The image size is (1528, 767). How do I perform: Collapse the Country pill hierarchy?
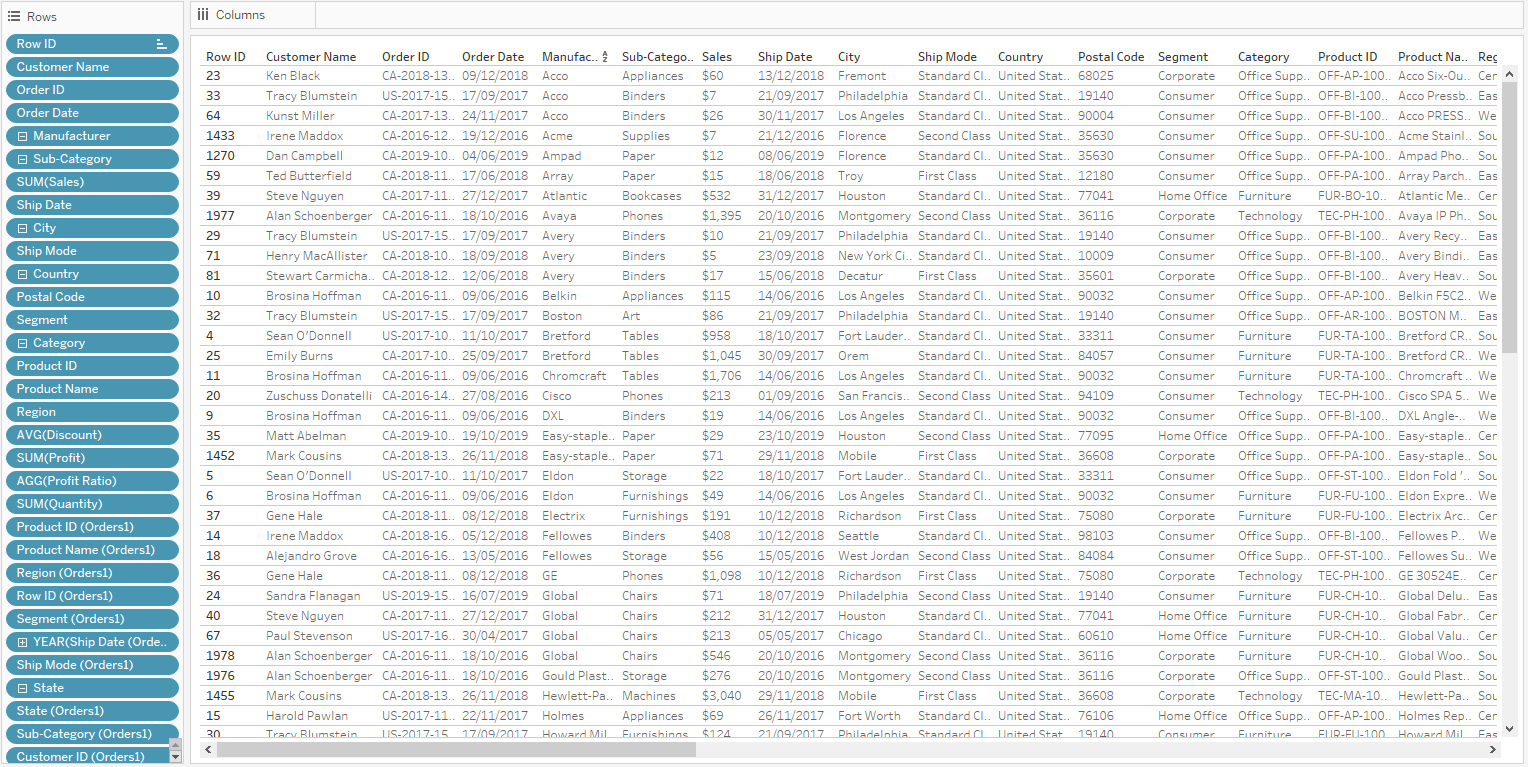point(22,274)
